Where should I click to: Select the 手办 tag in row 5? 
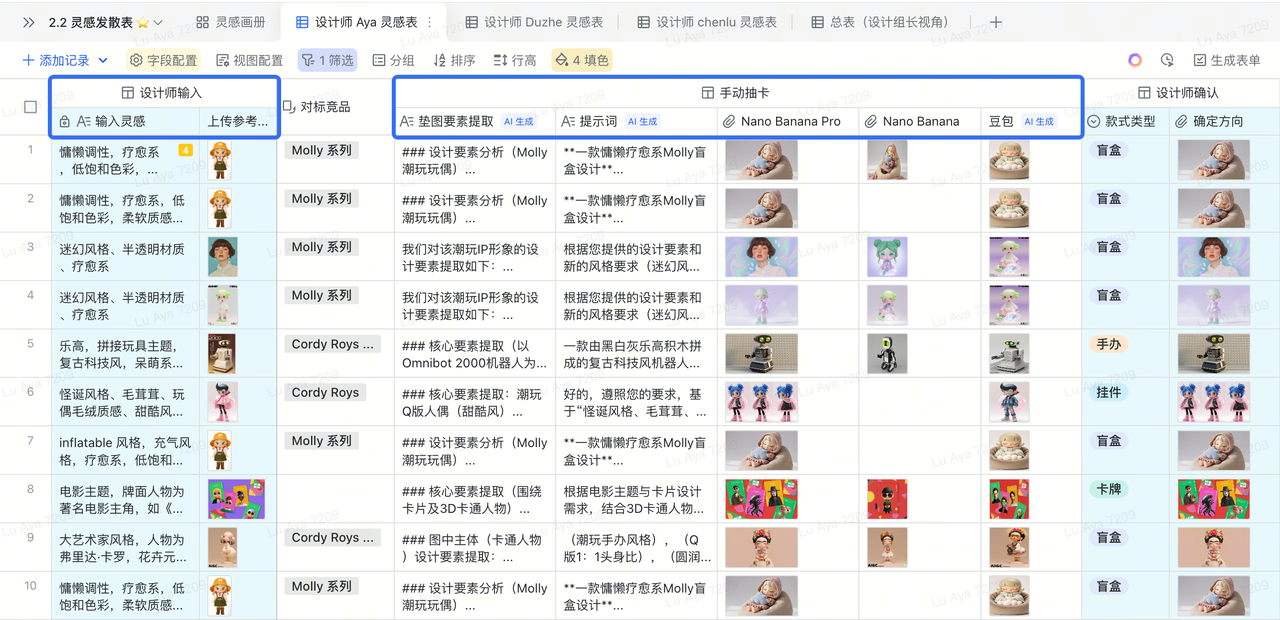pyautogui.click(x=1109, y=344)
